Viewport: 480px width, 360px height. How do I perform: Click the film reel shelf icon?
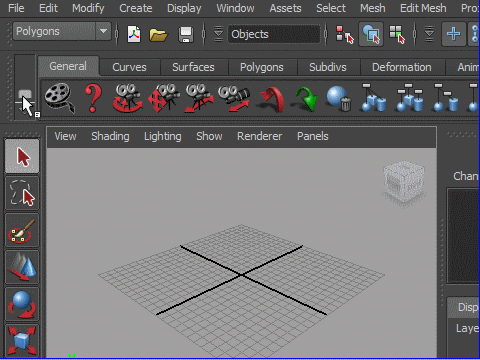59,98
